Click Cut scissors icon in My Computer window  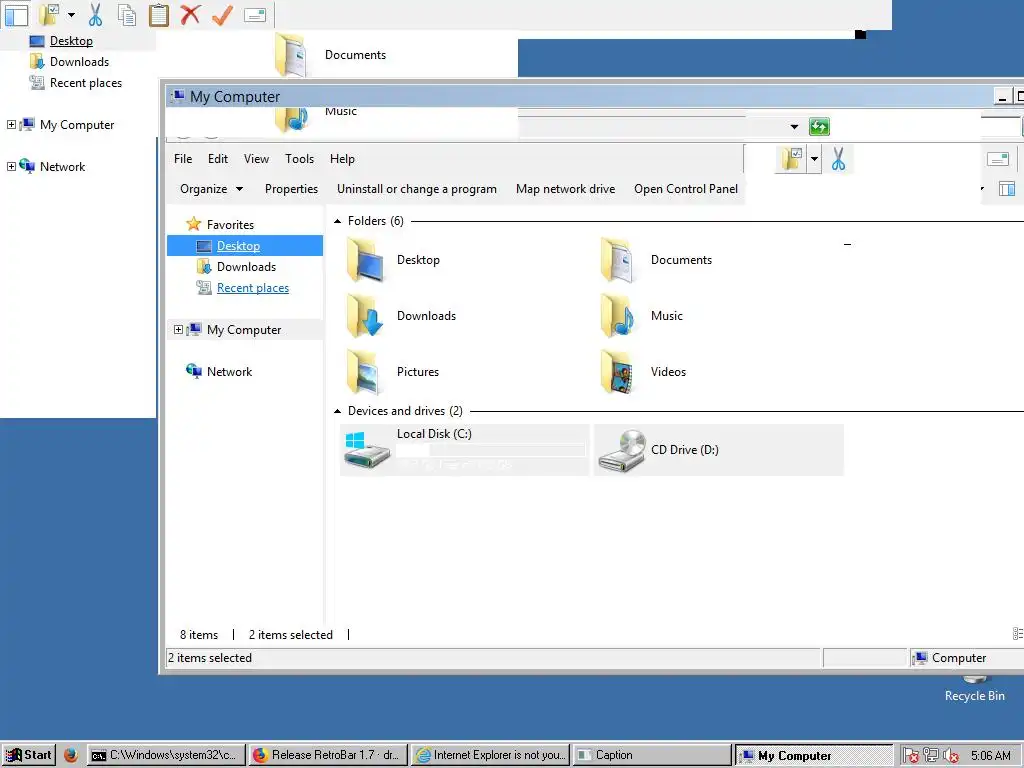coord(839,159)
